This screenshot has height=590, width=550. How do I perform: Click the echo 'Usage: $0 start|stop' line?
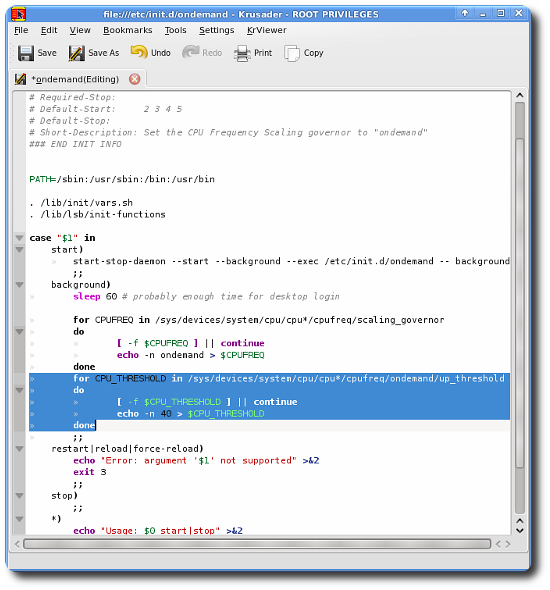click(x=158, y=531)
